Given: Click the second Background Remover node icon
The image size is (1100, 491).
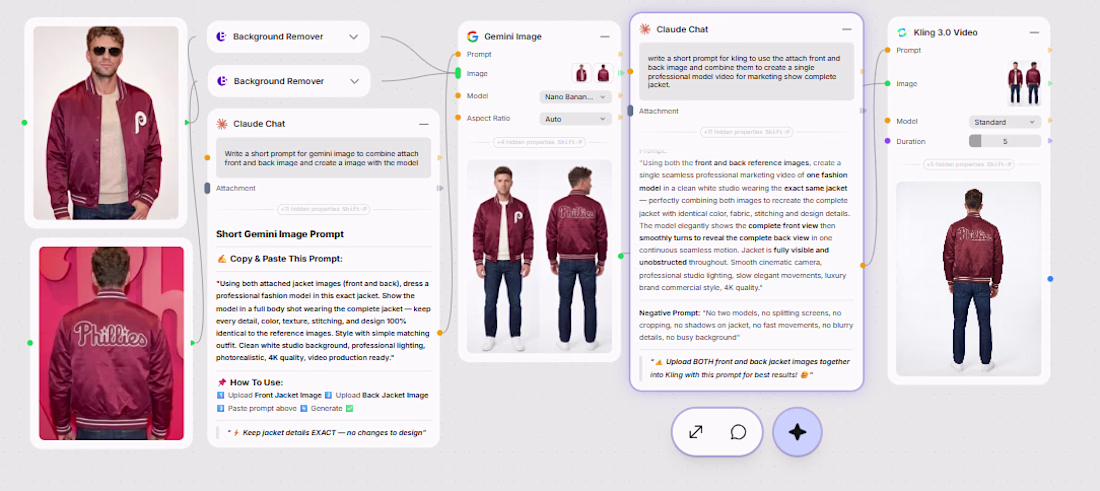Looking at the screenshot, I should point(221,81).
